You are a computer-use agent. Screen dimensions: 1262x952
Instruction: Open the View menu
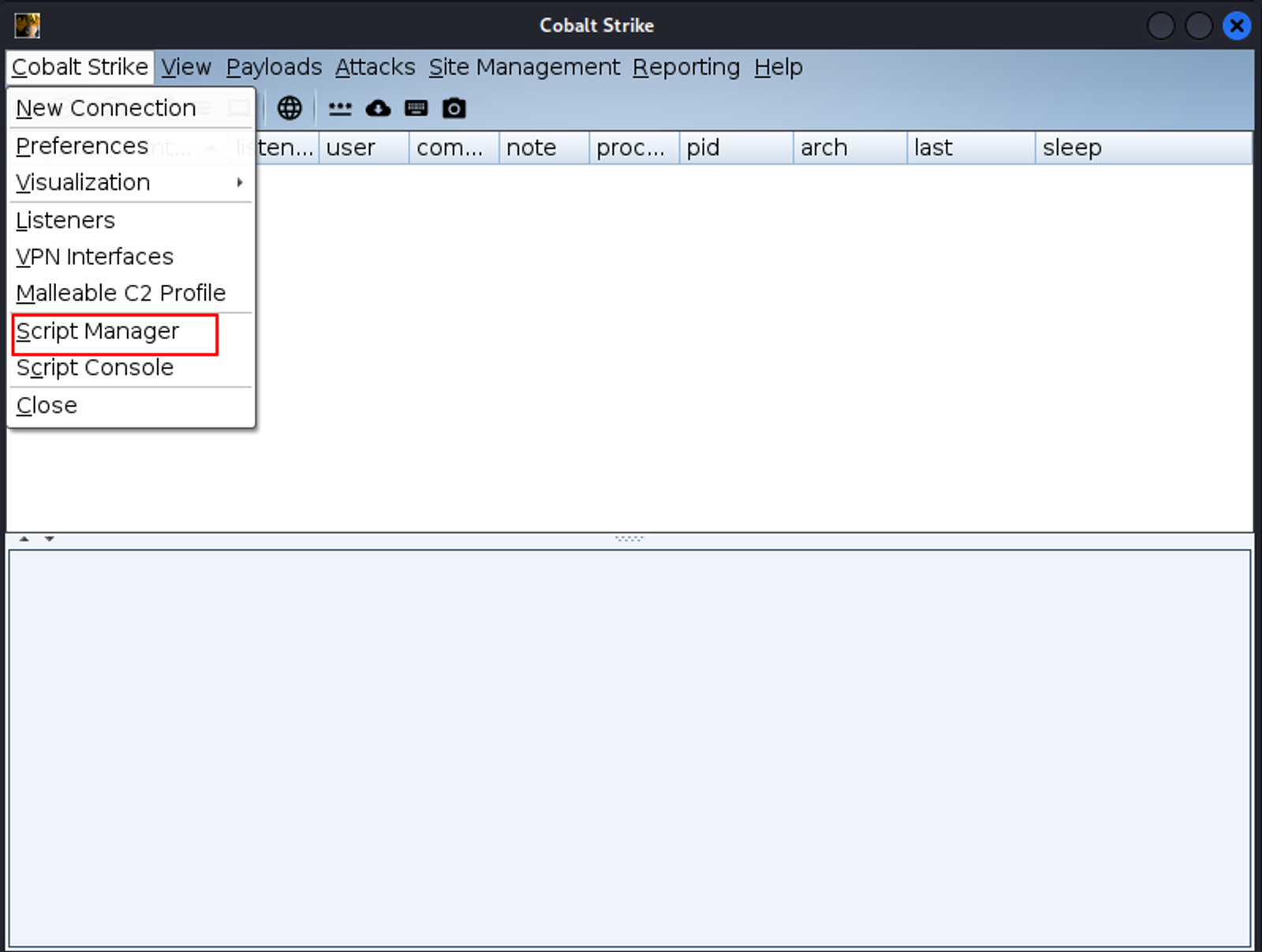pyautogui.click(x=186, y=67)
